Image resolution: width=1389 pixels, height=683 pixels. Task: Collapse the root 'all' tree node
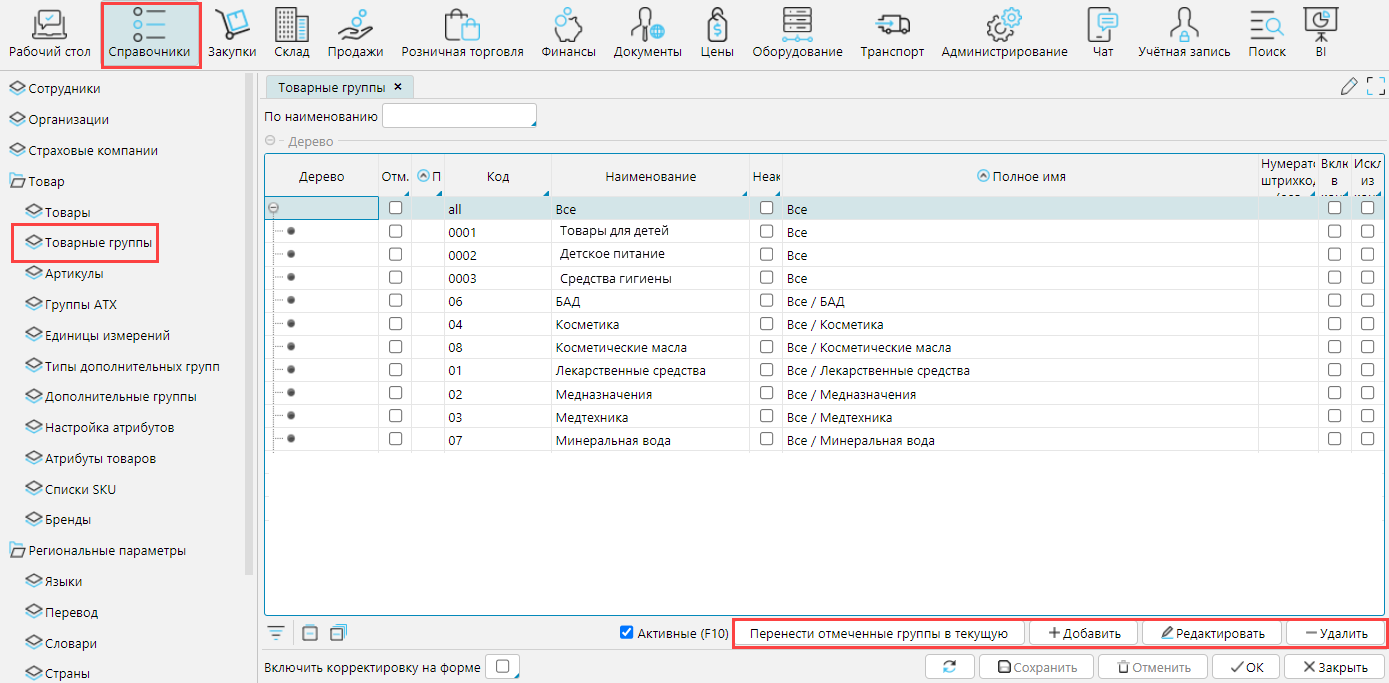click(274, 208)
